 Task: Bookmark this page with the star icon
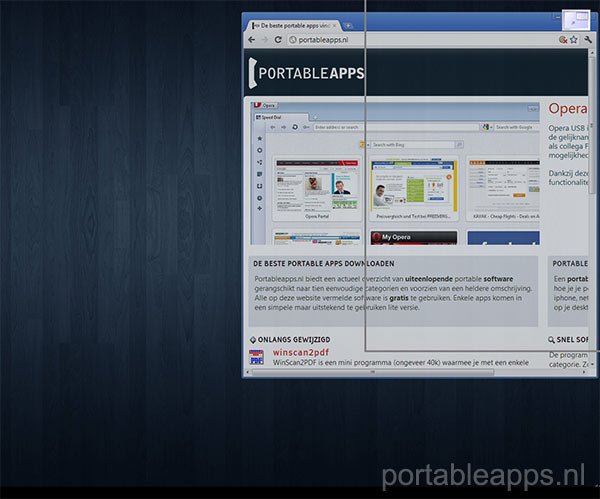point(574,39)
